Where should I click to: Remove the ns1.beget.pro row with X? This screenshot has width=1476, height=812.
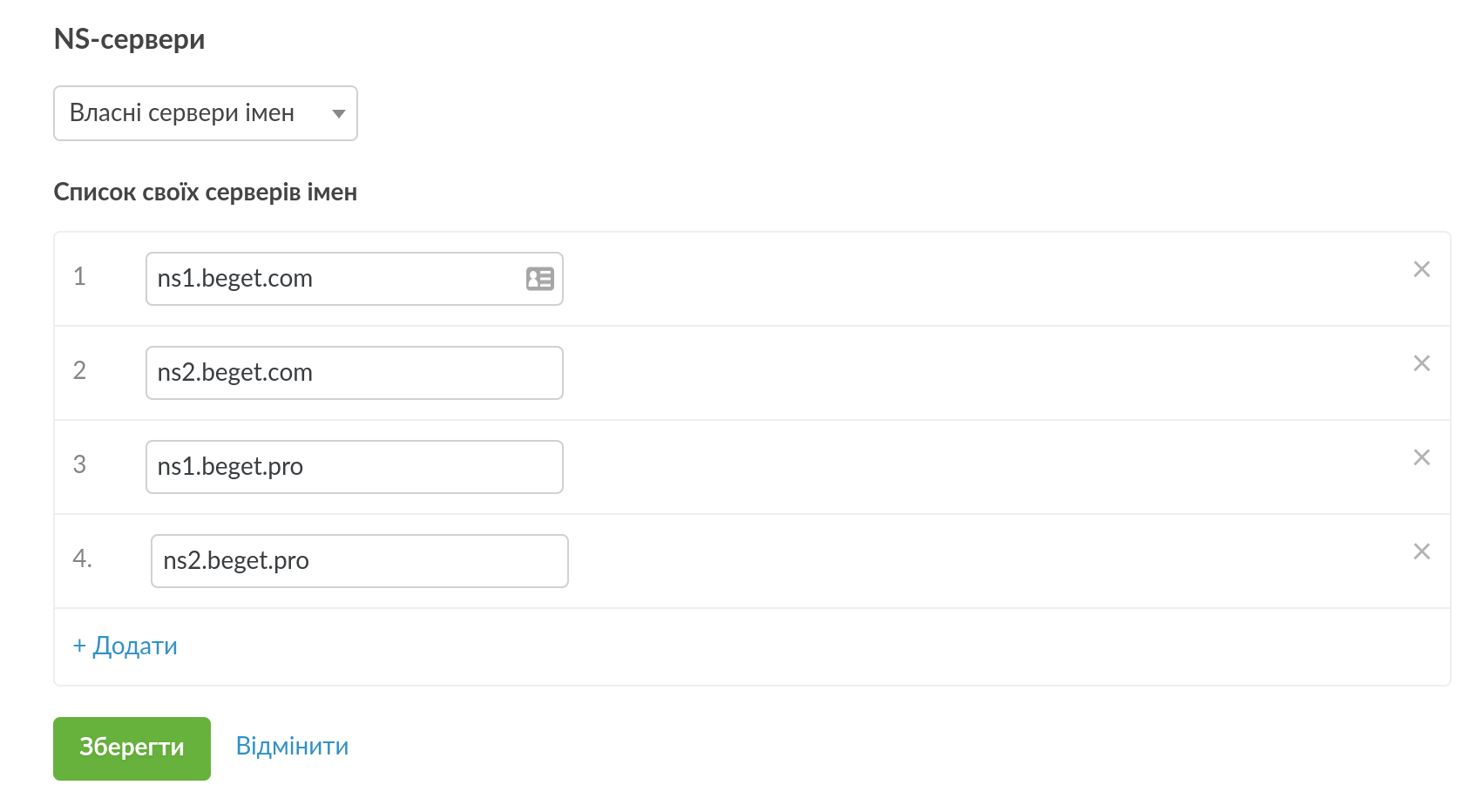[x=1421, y=457]
